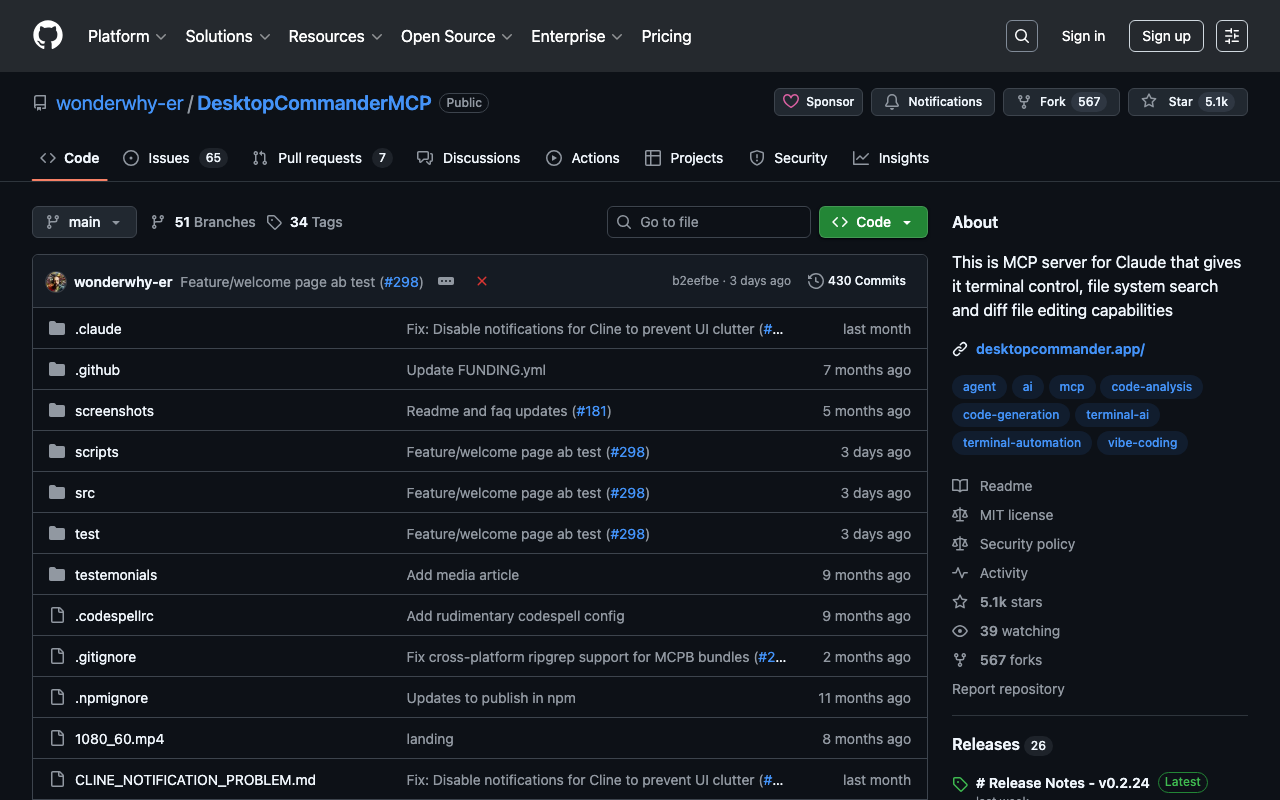The width and height of the screenshot is (1280, 800).
Task: Click the desktopcommander.app link
Action: [1060, 349]
